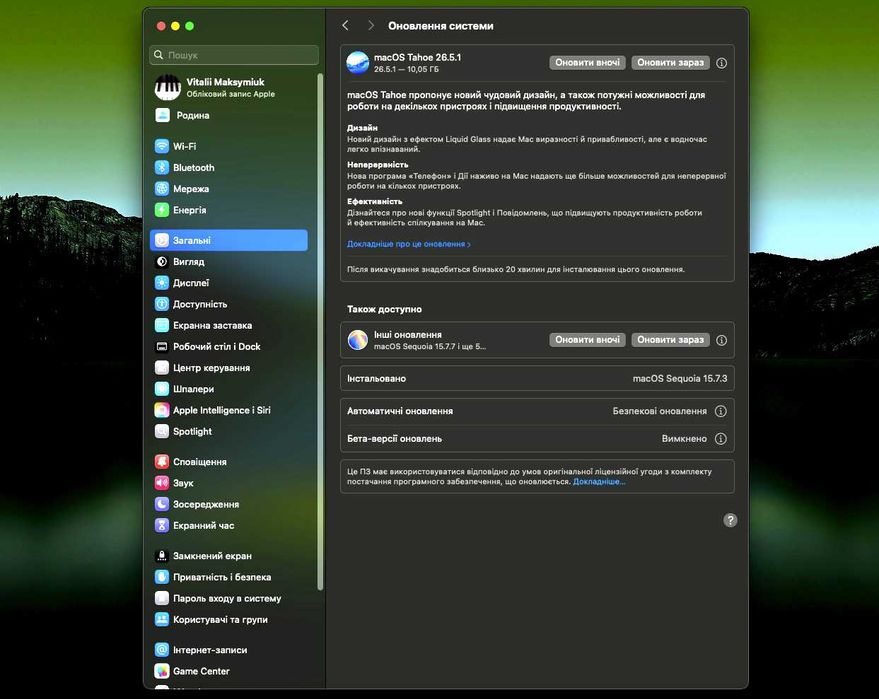Open Замкнений екран lock icon
The height and width of the screenshot is (699, 879).
[161, 556]
